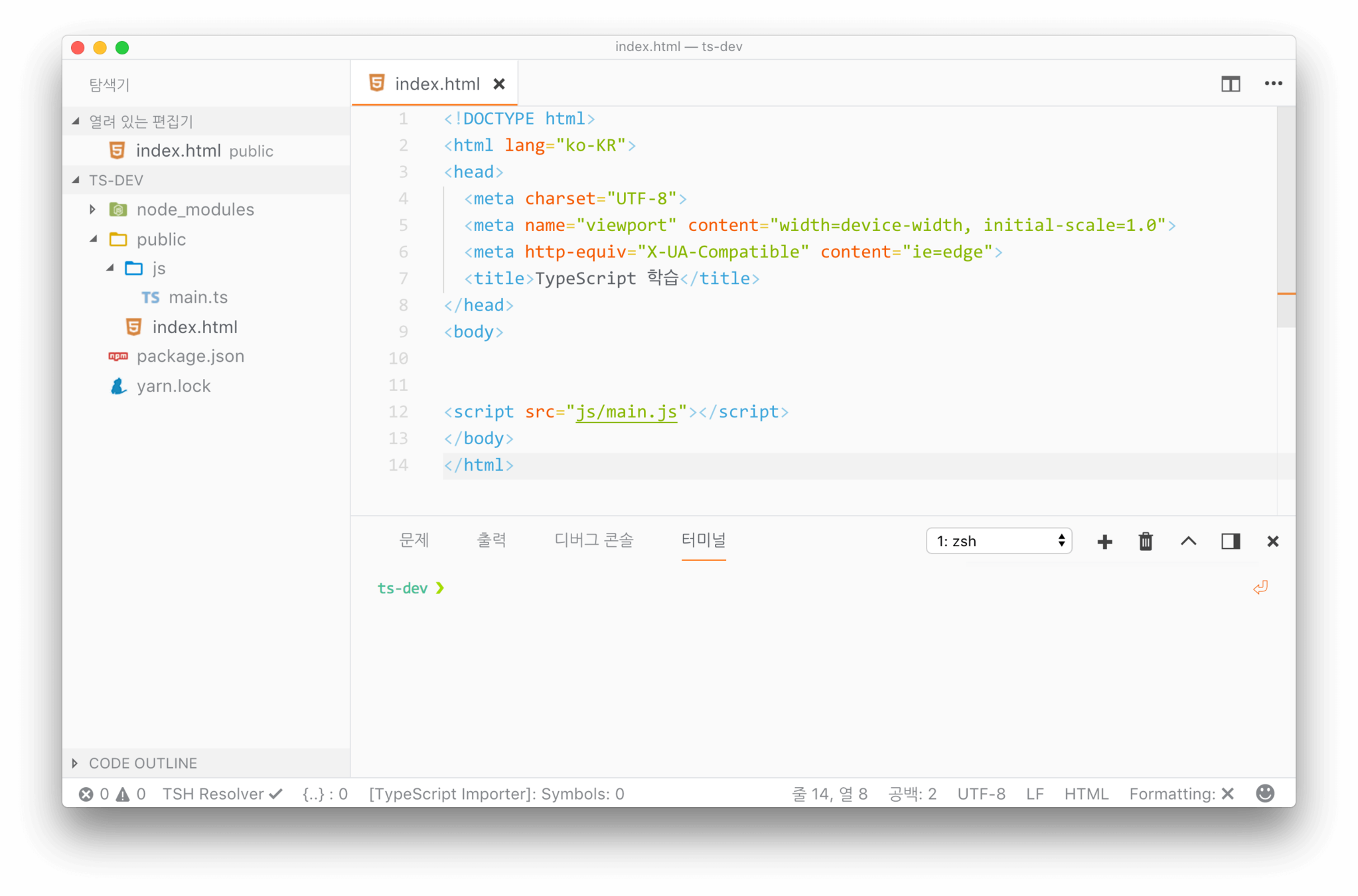Click the errors and warnings indicator
1358x896 pixels.
(112, 794)
